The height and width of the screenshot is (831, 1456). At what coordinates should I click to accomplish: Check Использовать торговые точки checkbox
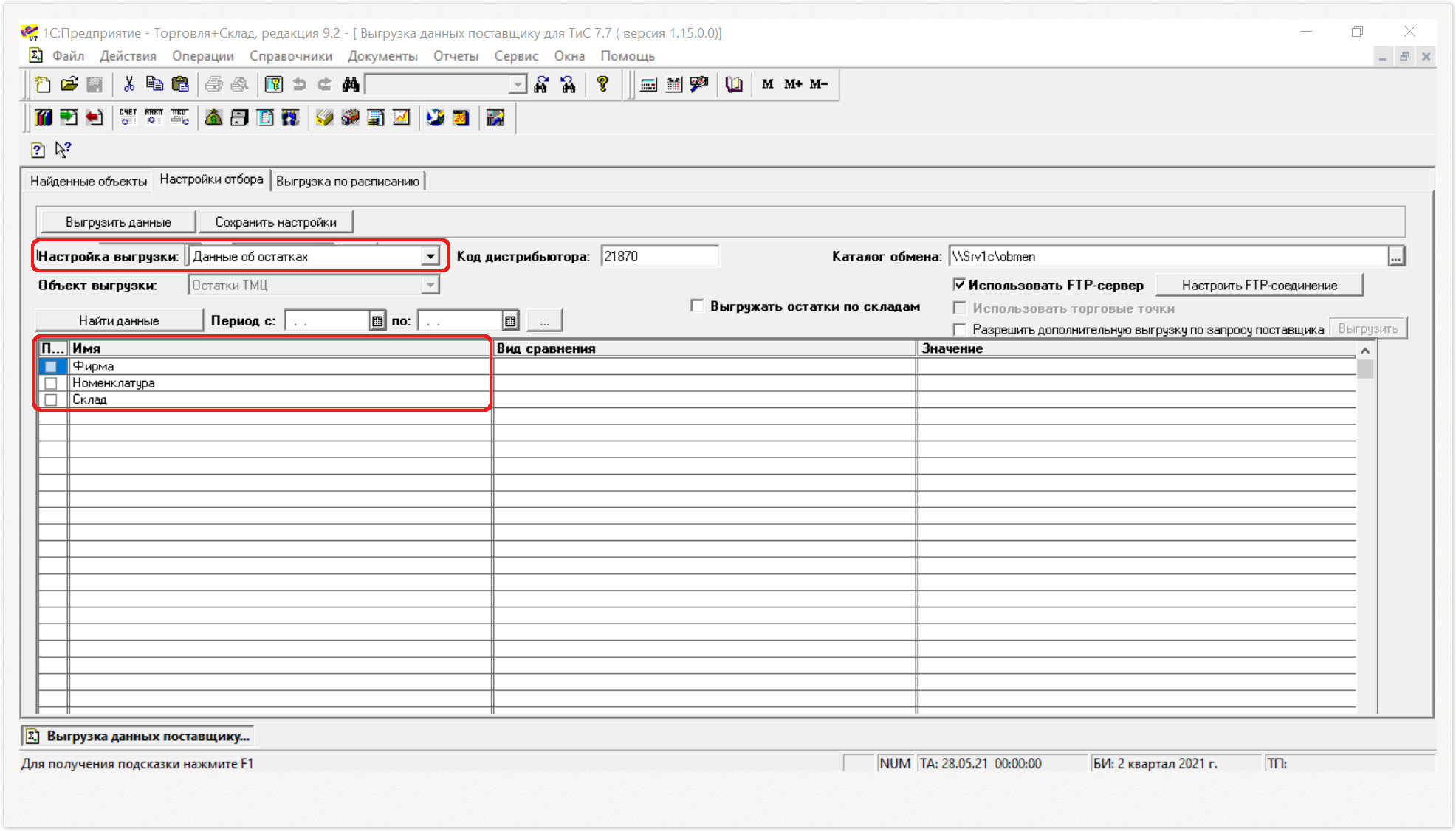point(960,308)
